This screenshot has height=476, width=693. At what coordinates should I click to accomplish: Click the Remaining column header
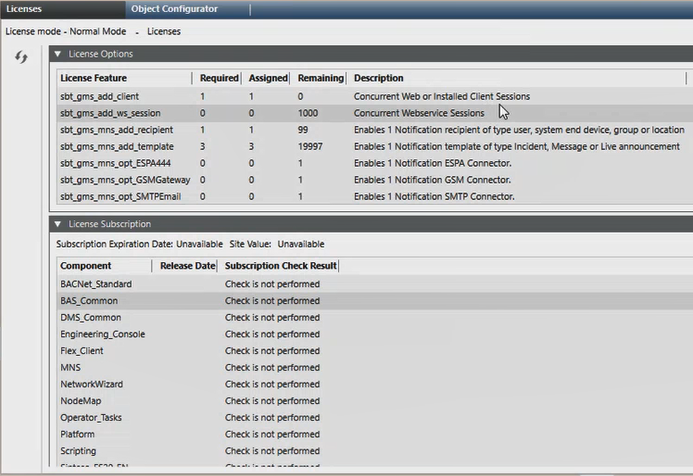[x=320, y=78]
